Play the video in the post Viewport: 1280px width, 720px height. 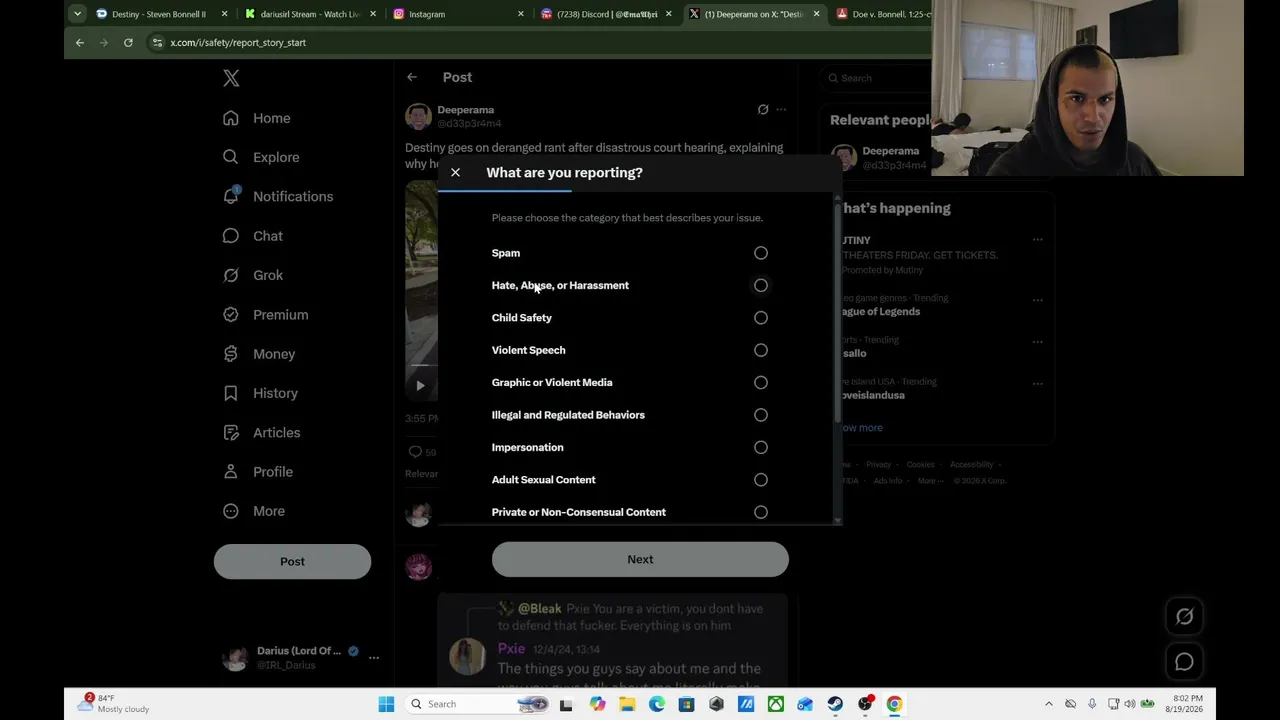420,385
